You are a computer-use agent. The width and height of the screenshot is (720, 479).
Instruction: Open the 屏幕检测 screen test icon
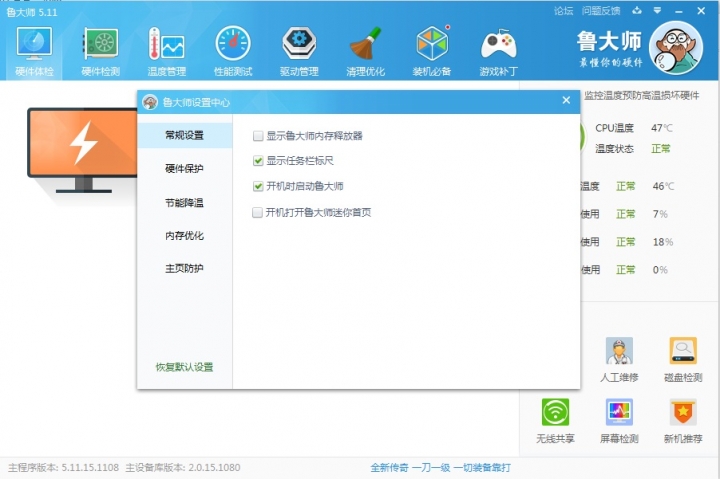(619, 412)
